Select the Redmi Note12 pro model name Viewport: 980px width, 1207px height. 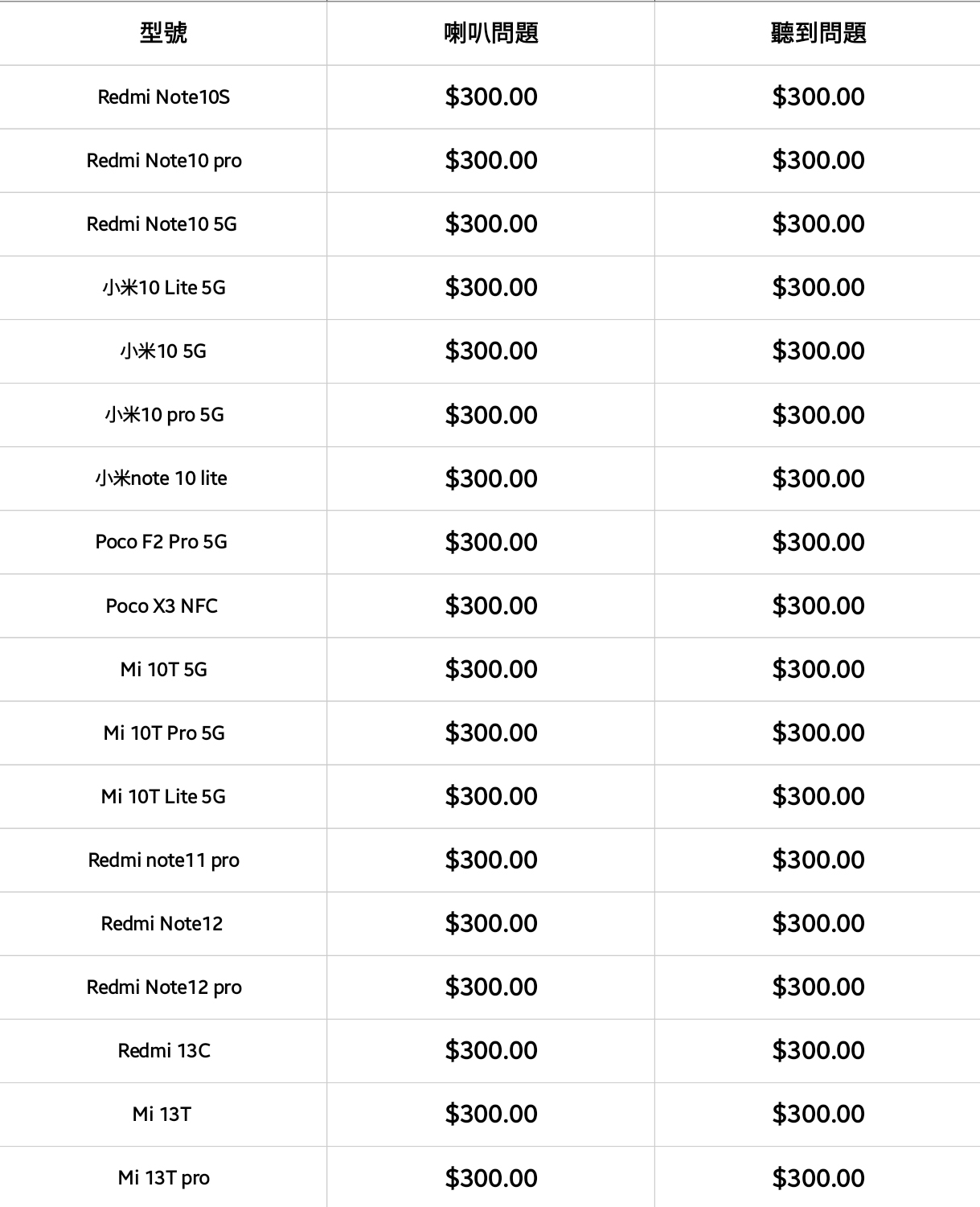coord(164,987)
